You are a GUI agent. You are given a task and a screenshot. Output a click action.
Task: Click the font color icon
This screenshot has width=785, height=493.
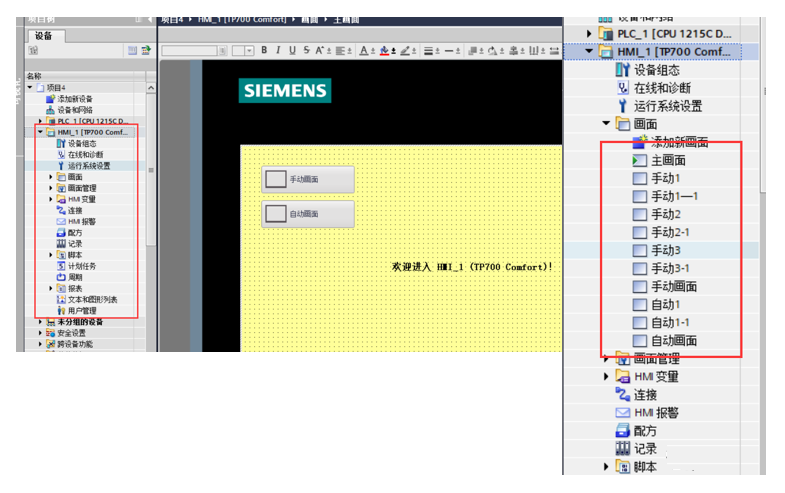[x=364, y=51]
